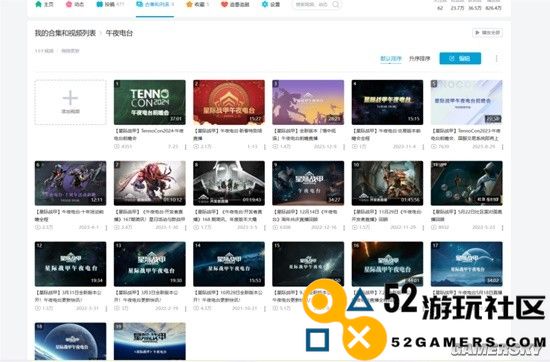Open video 10 title 11月29日《午夜电台

coord(387,215)
